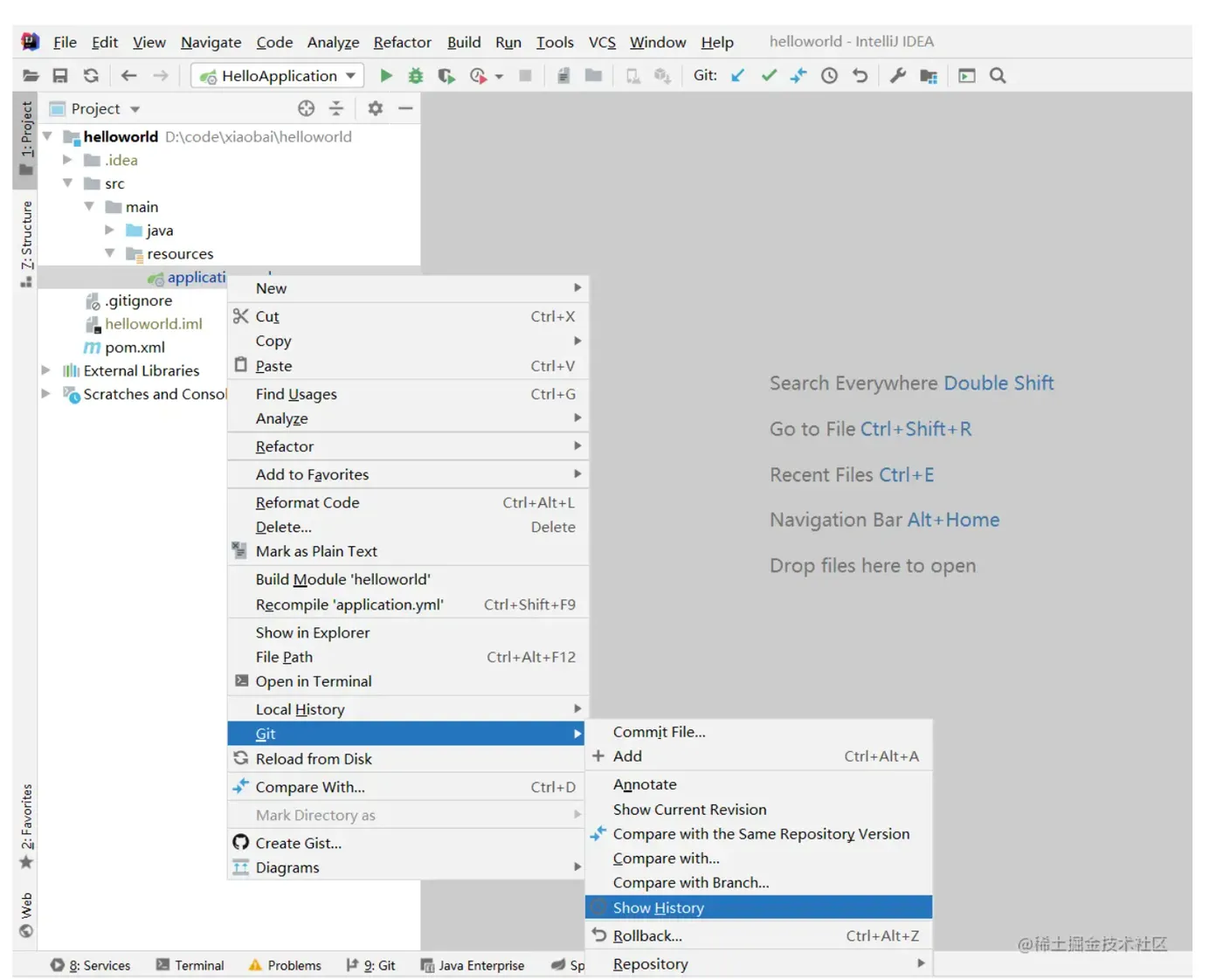Select Cut in context menu
Viewport: 1223px width, 980px height.
point(408,316)
